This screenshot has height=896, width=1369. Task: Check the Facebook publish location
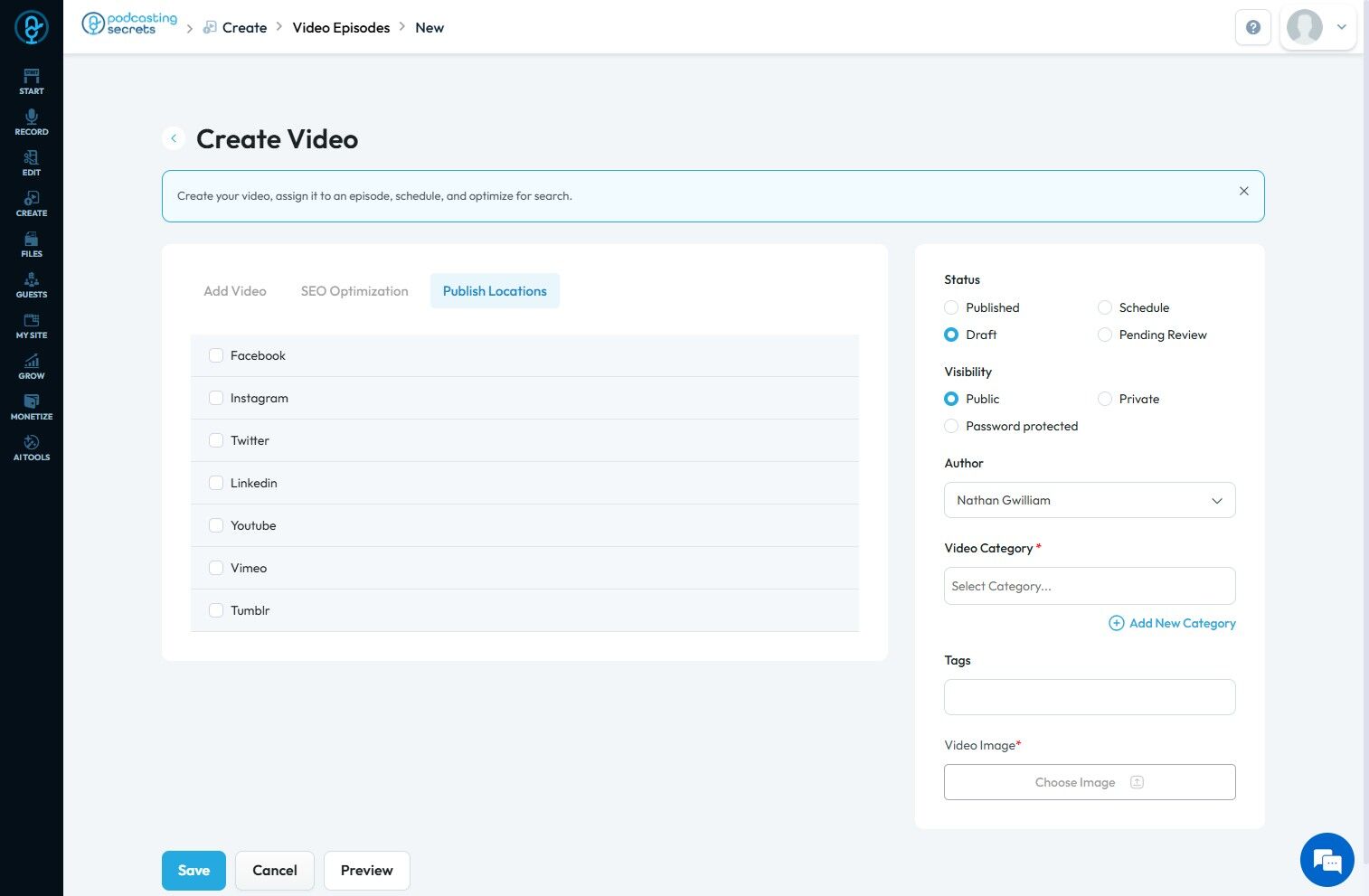point(216,355)
